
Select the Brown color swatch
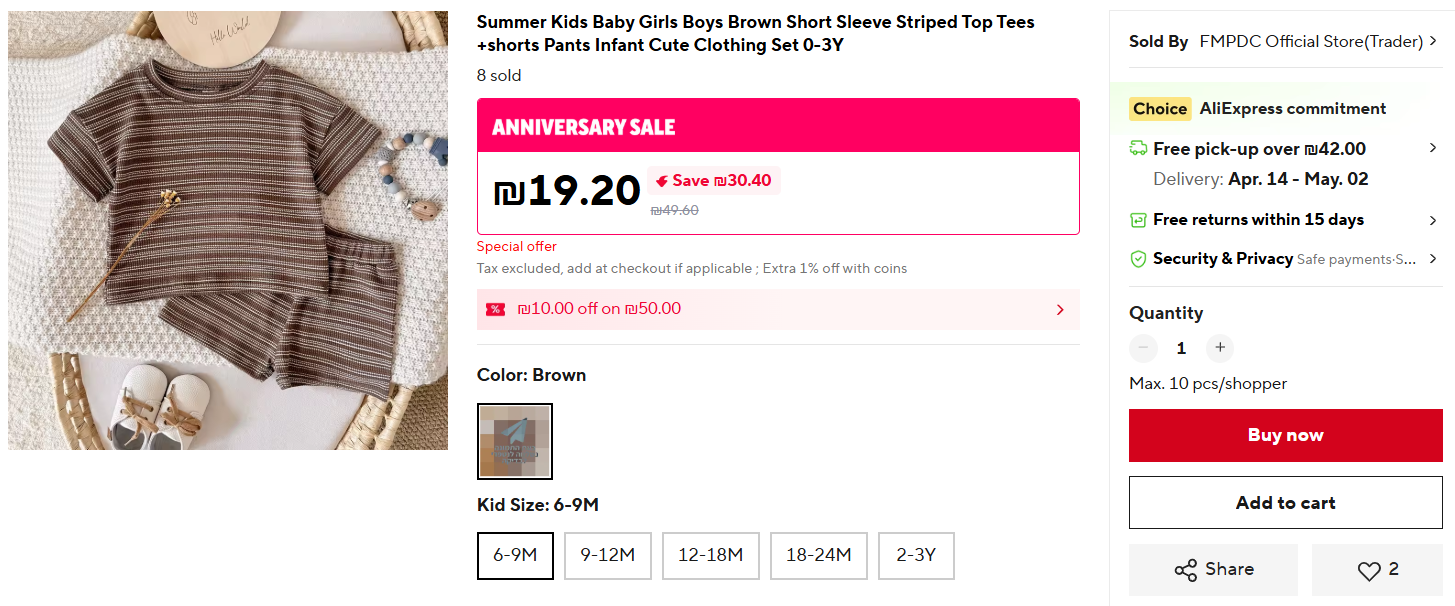[x=515, y=441]
